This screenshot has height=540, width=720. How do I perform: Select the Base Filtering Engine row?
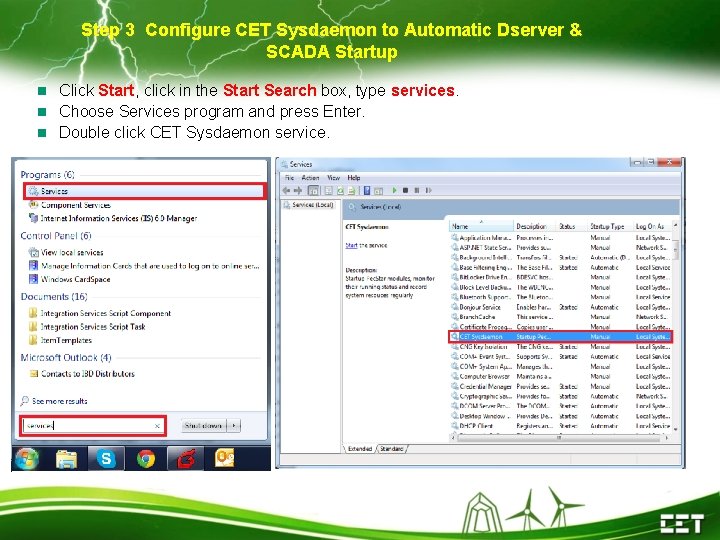coord(561,267)
